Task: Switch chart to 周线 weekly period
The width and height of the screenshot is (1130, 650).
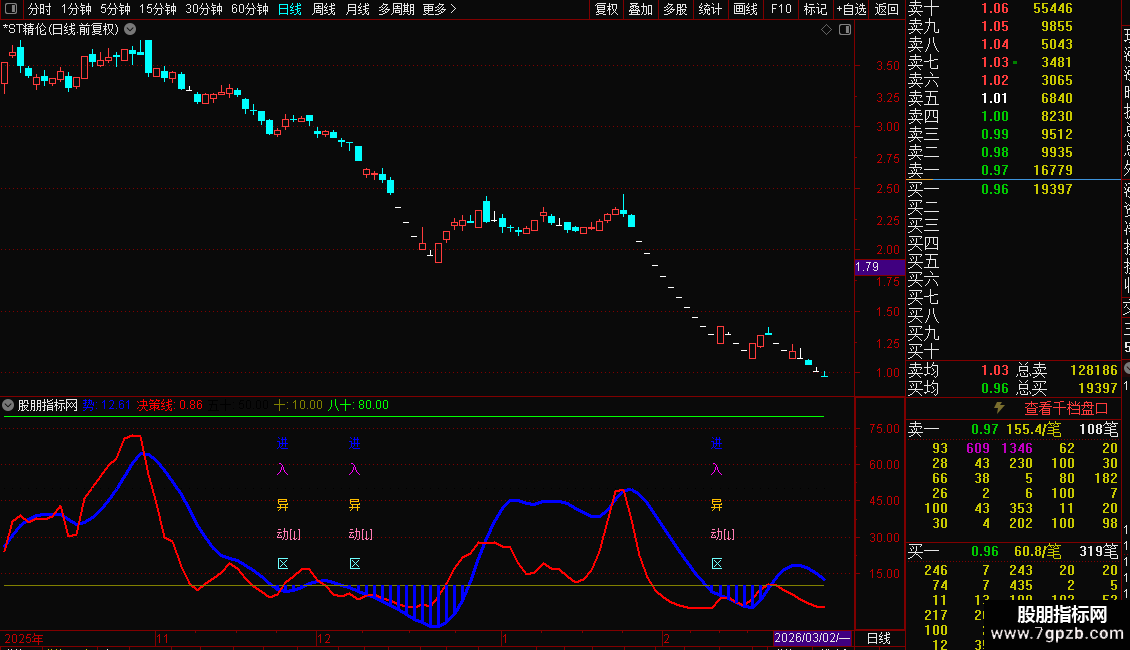Action: [x=324, y=9]
